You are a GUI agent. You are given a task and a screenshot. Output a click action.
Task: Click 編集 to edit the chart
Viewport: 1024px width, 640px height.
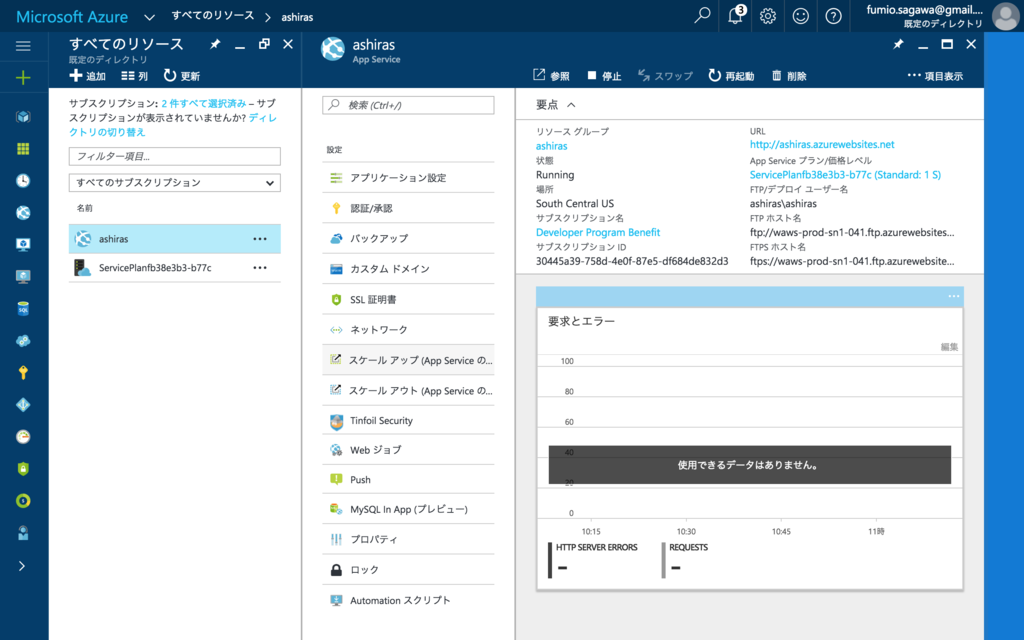point(949,347)
